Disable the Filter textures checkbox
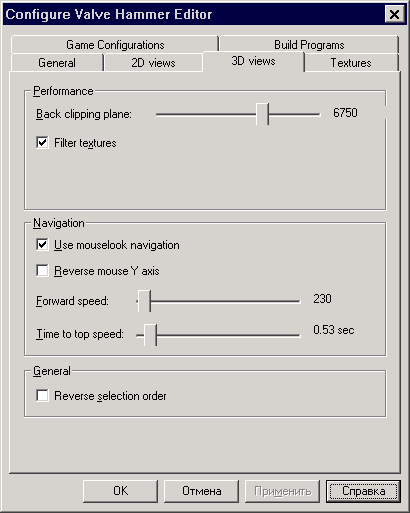 [x=42, y=143]
